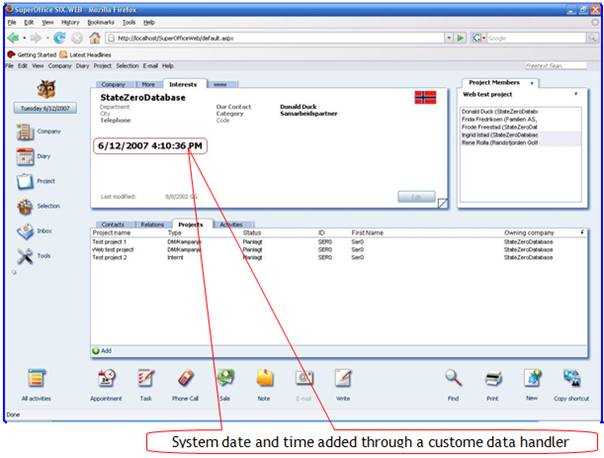
Task: Click the Freetext search field
Action: [556, 66]
